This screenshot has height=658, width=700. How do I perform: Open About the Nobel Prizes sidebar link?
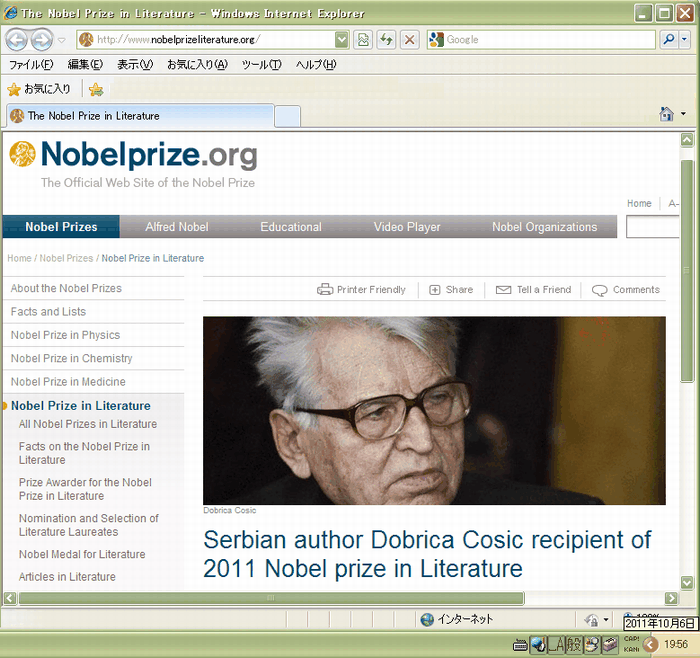pos(66,288)
